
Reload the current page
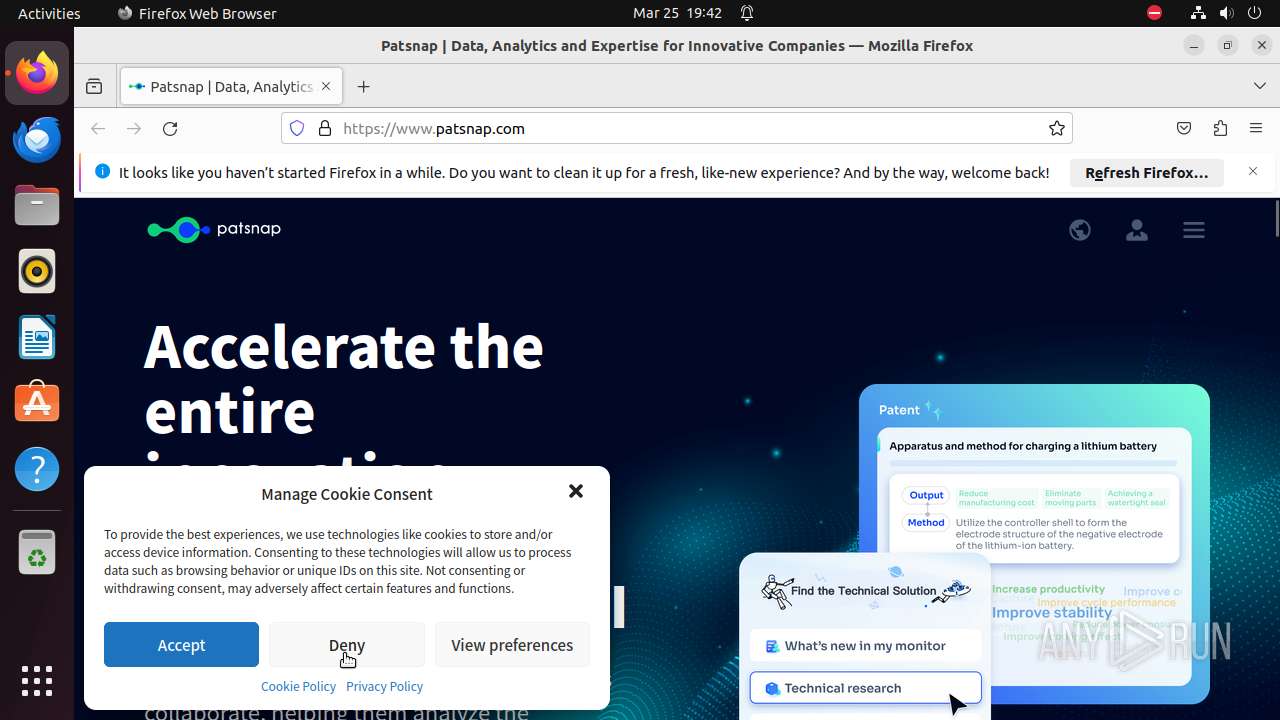point(170,128)
